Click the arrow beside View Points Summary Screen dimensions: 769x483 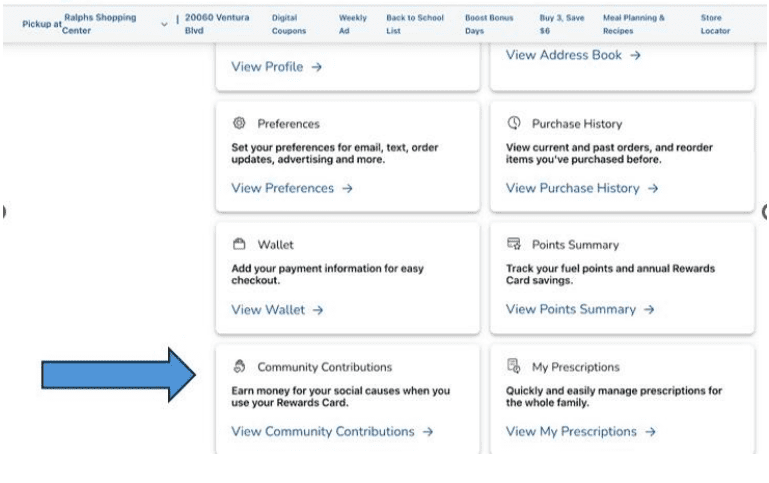click(649, 309)
